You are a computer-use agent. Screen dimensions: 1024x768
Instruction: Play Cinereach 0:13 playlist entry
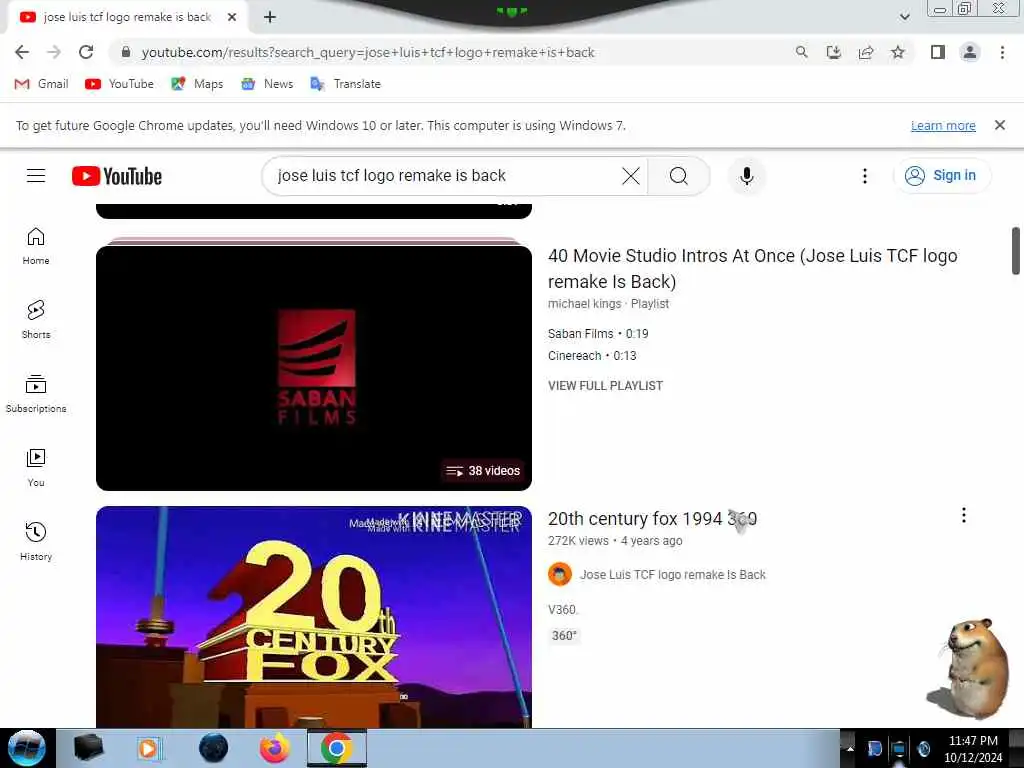click(592, 356)
